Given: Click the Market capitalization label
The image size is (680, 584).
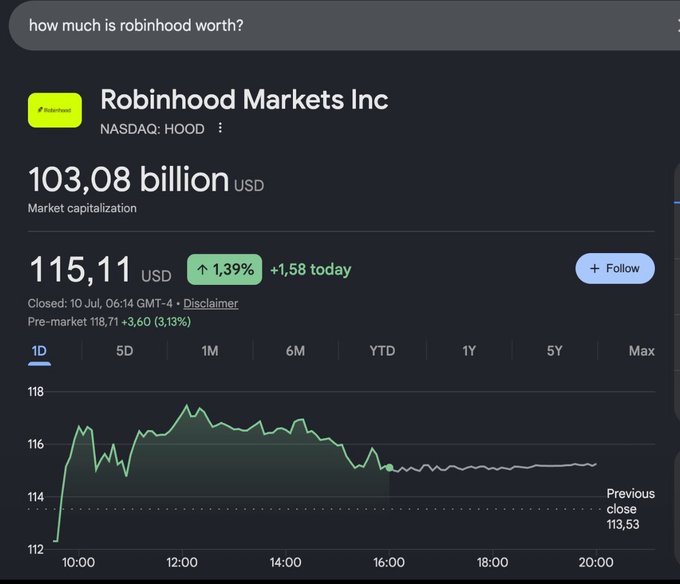Looking at the screenshot, I should pos(82,208).
